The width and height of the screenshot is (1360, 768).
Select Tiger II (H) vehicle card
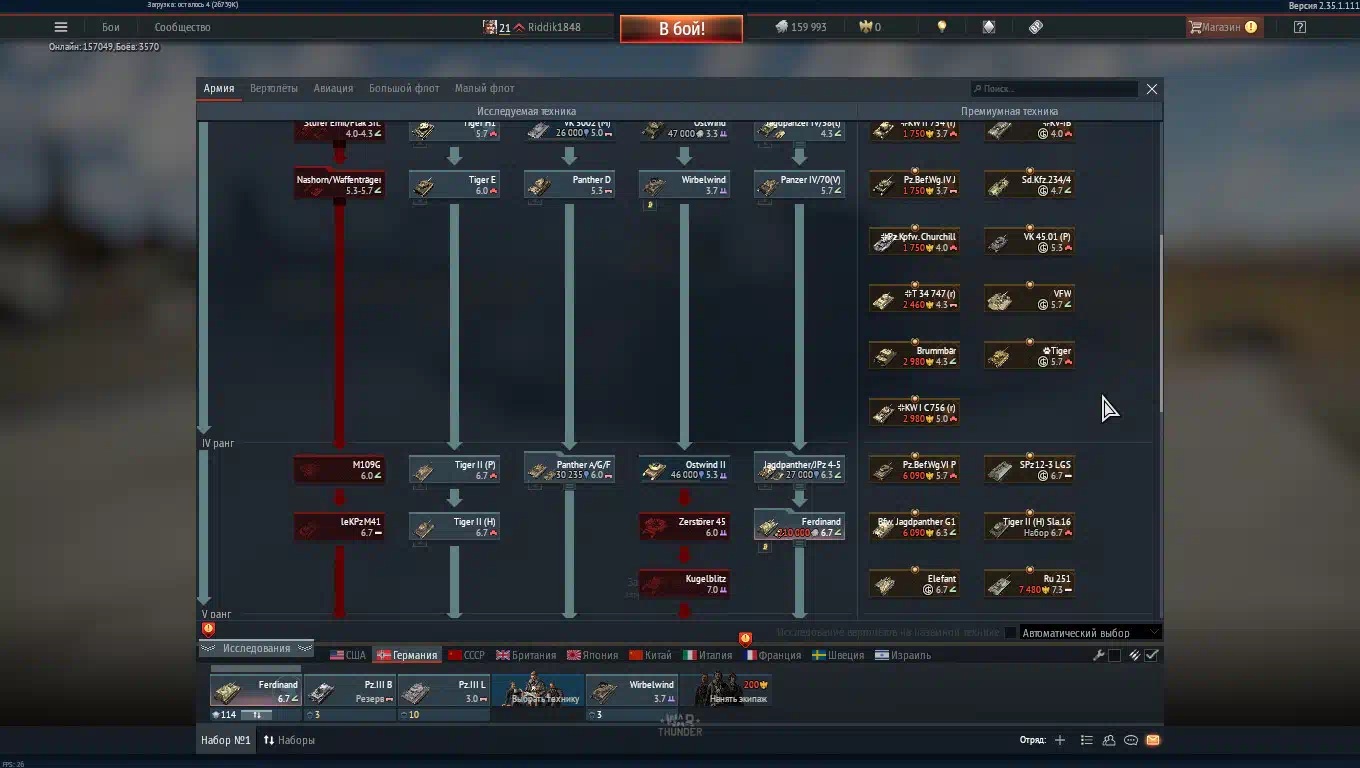pyautogui.click(x=454, y=527)
